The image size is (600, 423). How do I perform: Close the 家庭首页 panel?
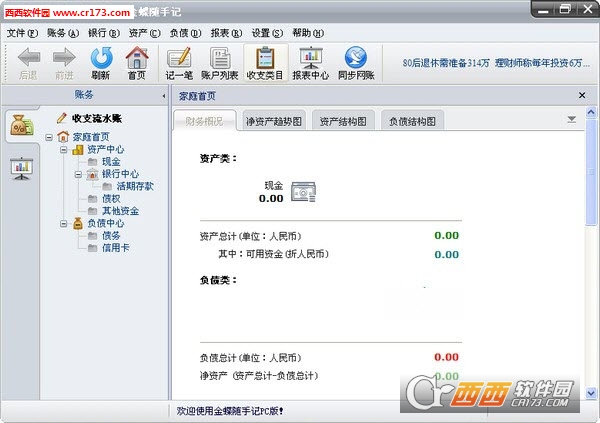[x=582, y=96]
